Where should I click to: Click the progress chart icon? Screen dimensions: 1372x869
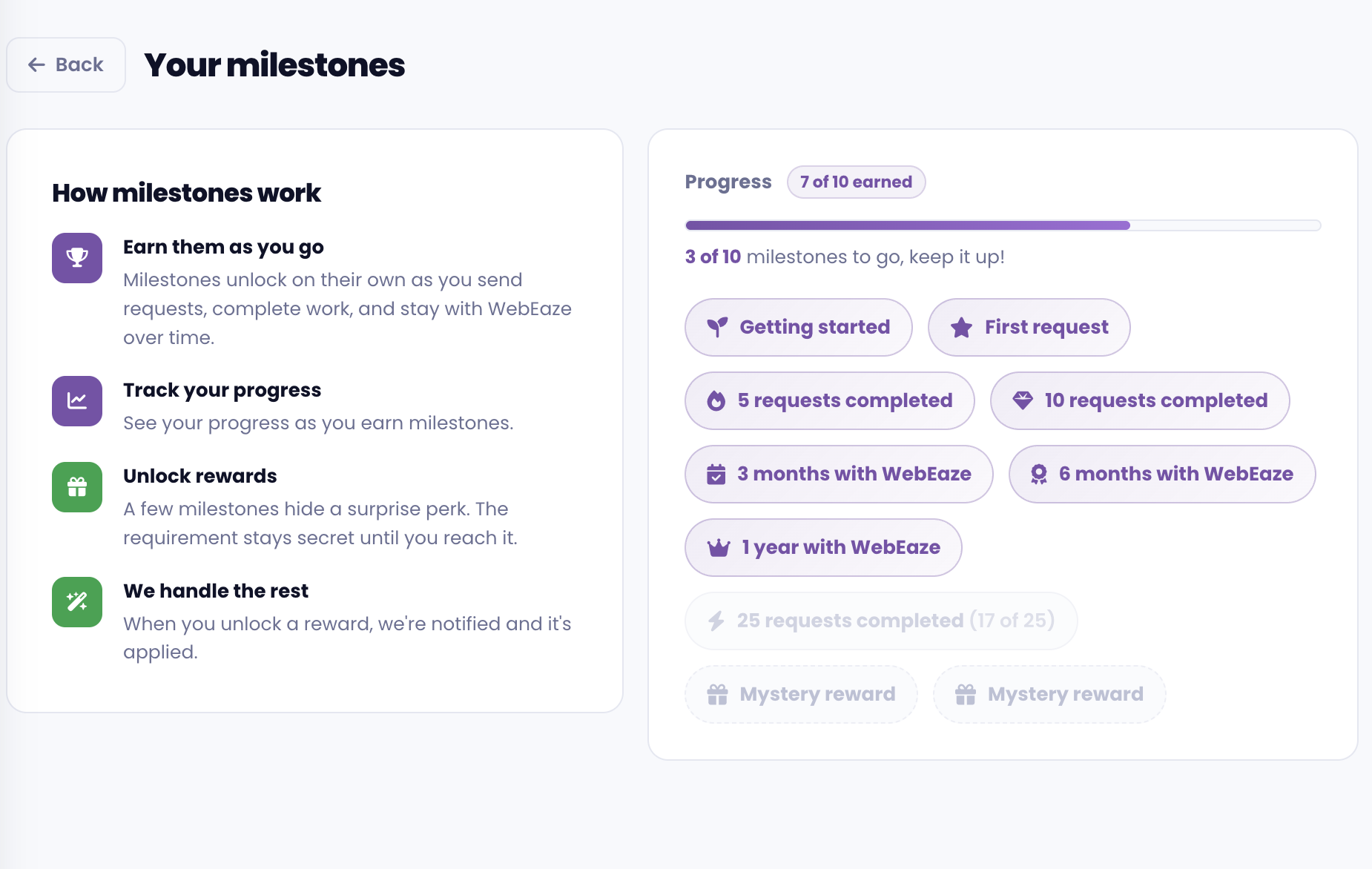[77, 401]
